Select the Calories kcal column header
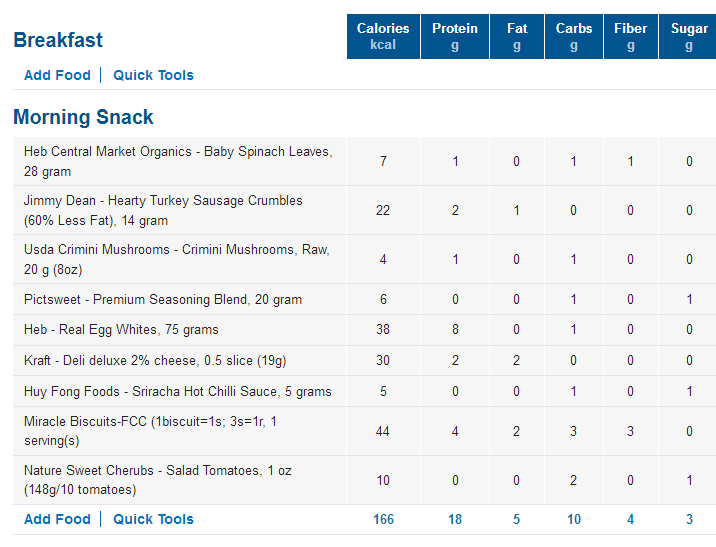Viewport: 716px width, 547px height. (383, 37)
